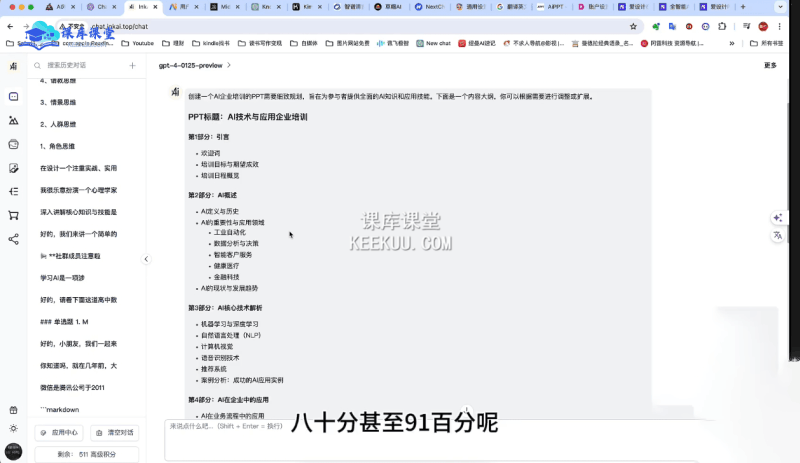Open the gift box icon in sidebar
This screenshot has height=463, width=800.
pyautogui.click(x=14, y=410)
